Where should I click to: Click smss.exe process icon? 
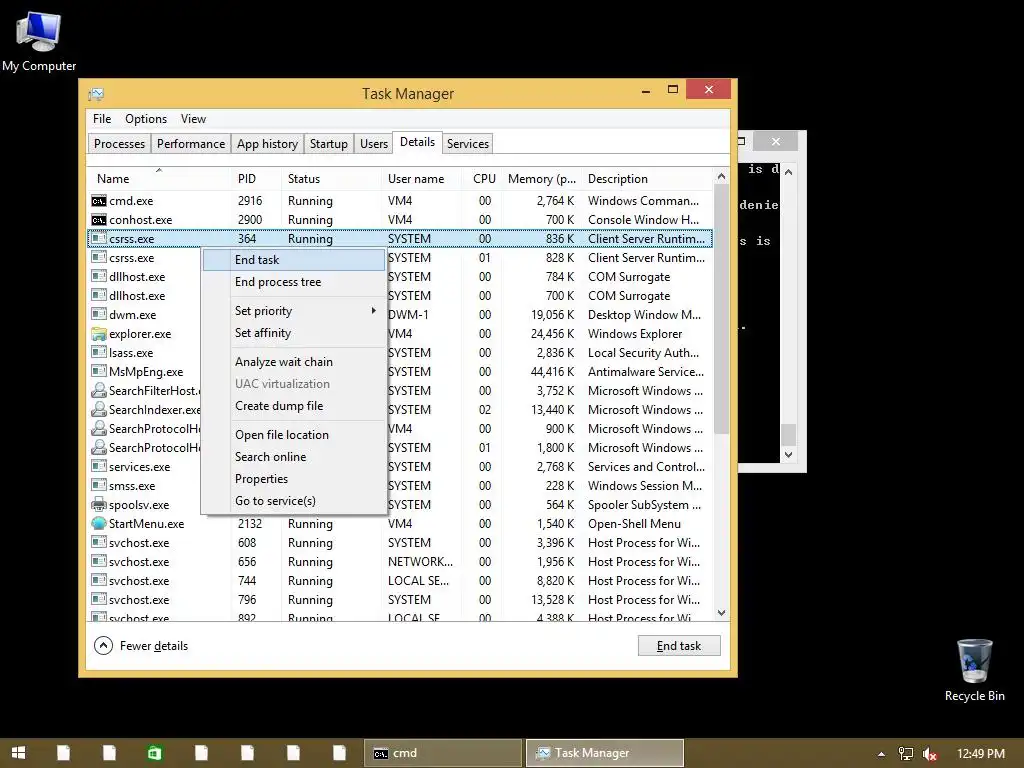pyautogui.click(x=99, y=485)
